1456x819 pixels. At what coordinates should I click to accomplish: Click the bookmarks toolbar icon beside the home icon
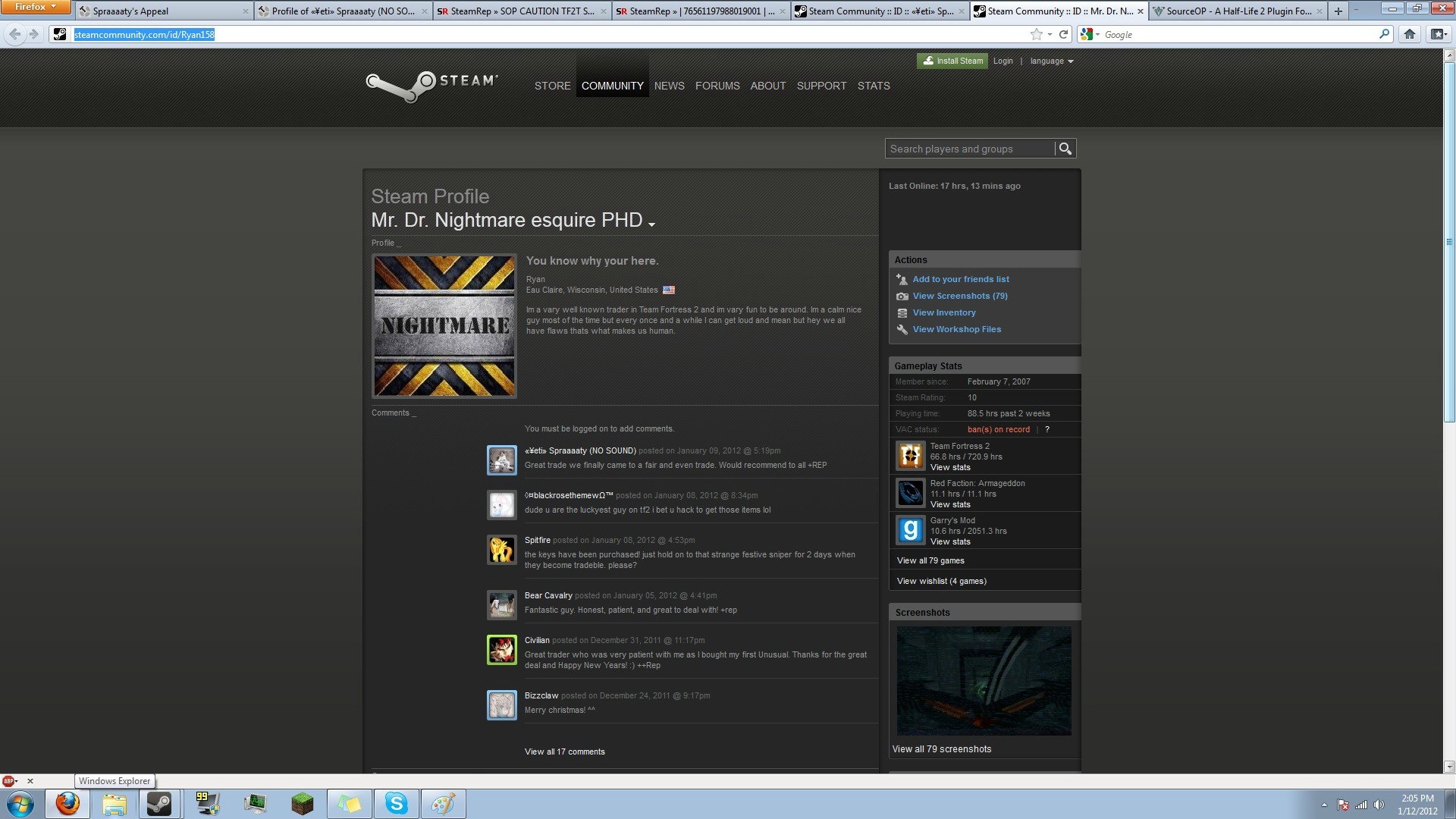(x=1438, y=34)
